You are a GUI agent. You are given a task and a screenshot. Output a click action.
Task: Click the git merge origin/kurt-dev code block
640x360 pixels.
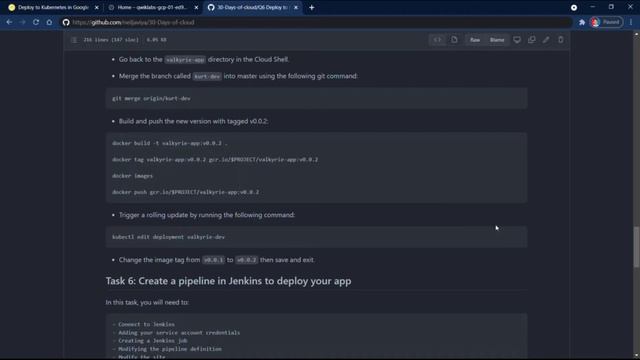pyautogui.click(x=316, y=98)
